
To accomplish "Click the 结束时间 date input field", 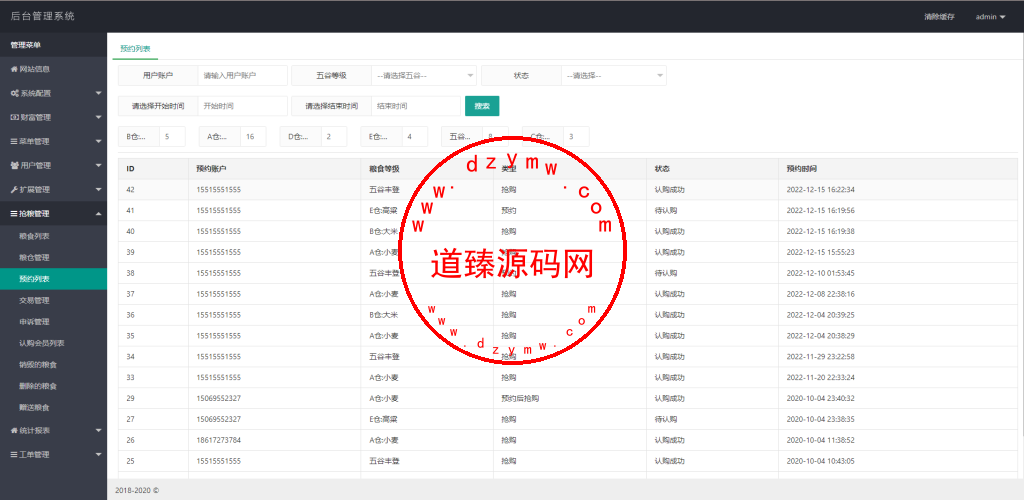I will 416,106.
